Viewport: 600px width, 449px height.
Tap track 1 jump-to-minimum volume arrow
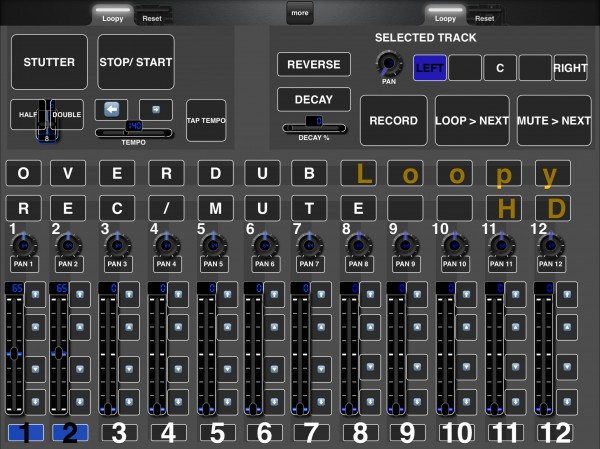[x=35, y=402]
